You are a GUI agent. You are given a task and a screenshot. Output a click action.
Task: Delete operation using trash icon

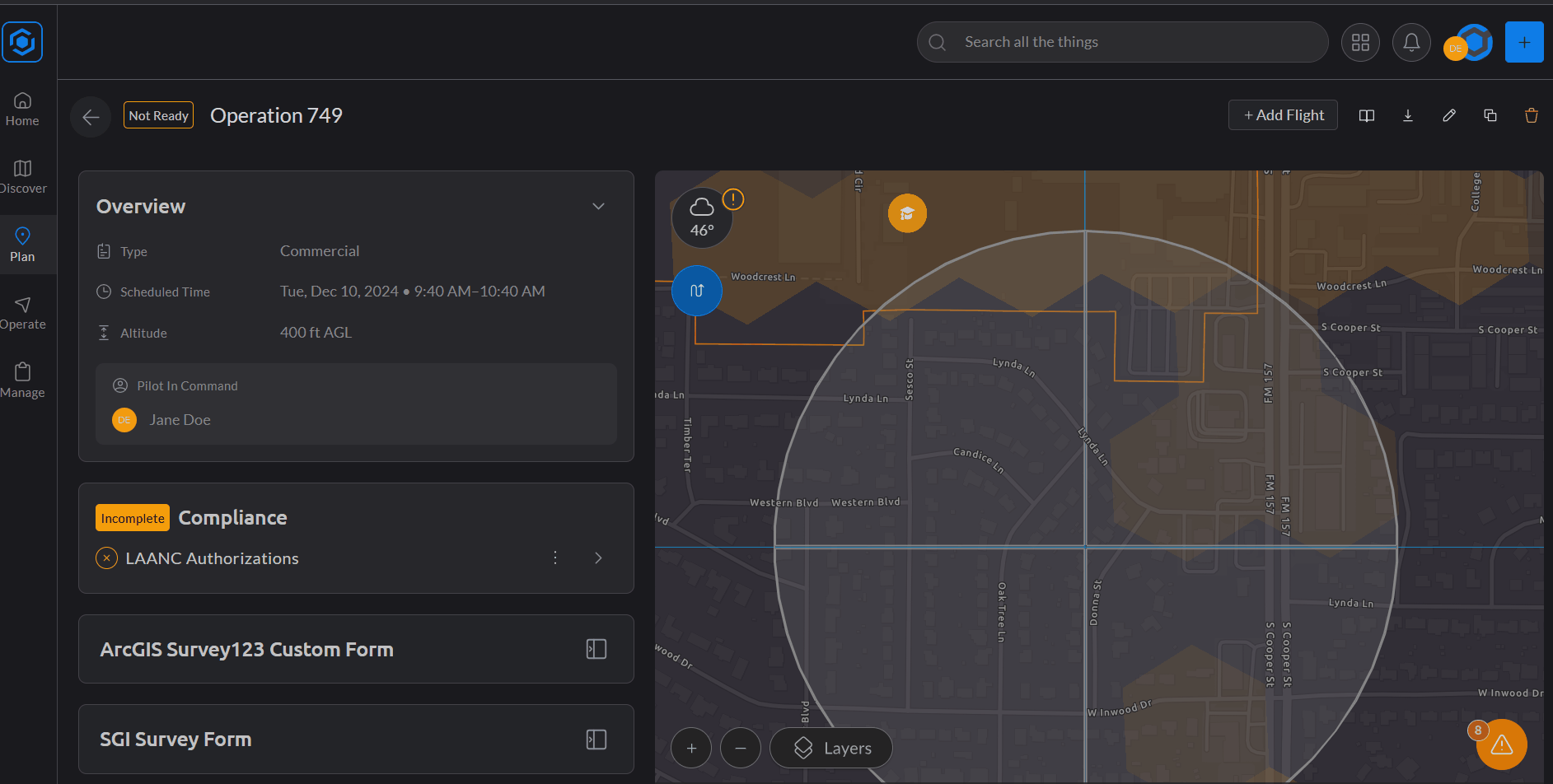click(x=1532, y=115)
